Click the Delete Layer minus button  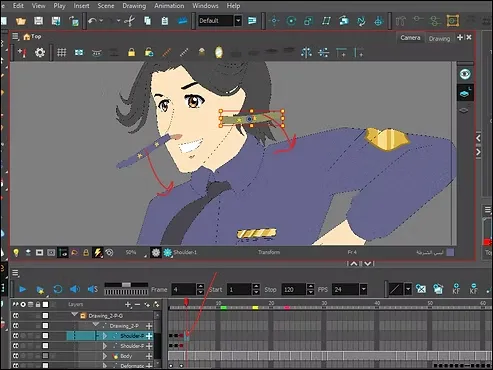[137, 304]
